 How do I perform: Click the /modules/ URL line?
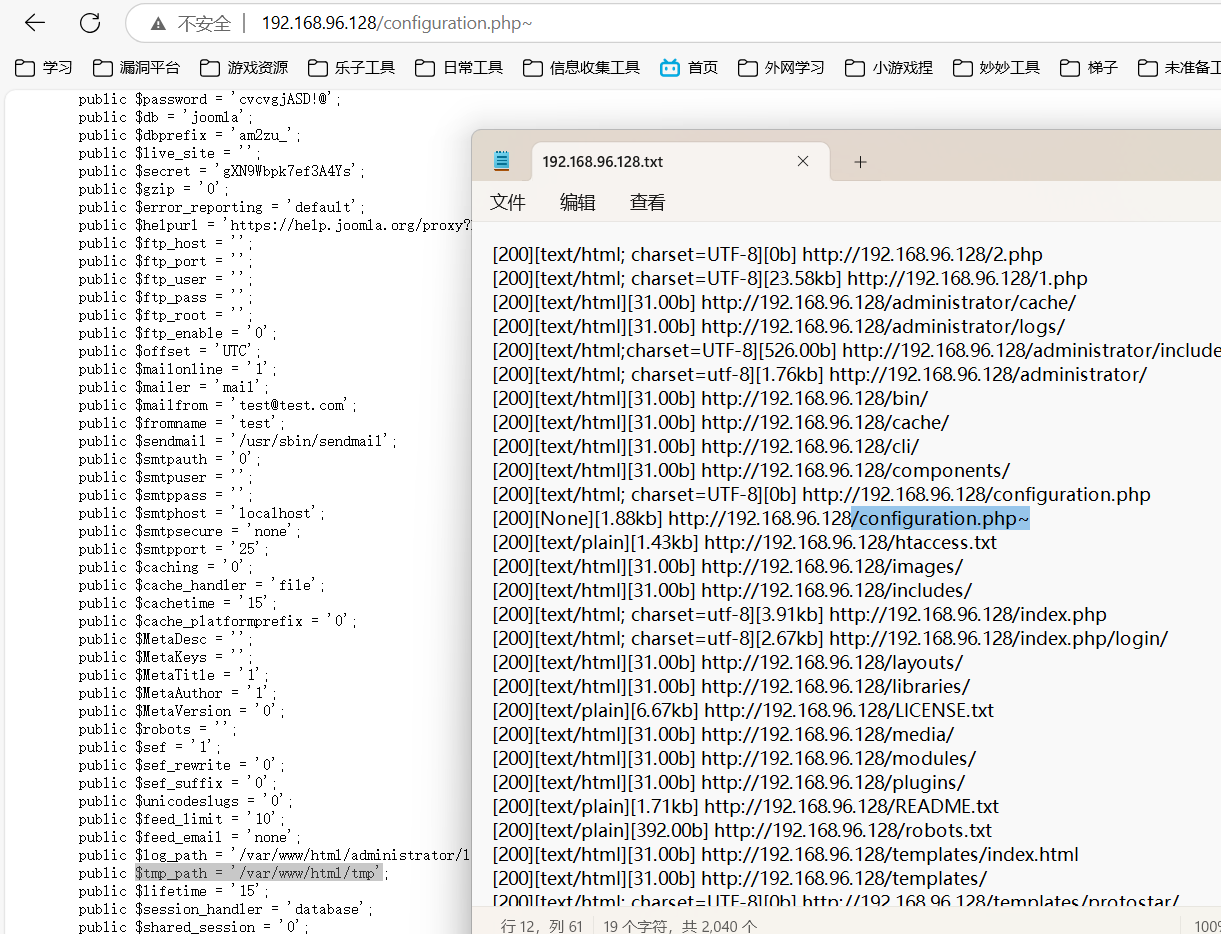[x=735, y=758]
